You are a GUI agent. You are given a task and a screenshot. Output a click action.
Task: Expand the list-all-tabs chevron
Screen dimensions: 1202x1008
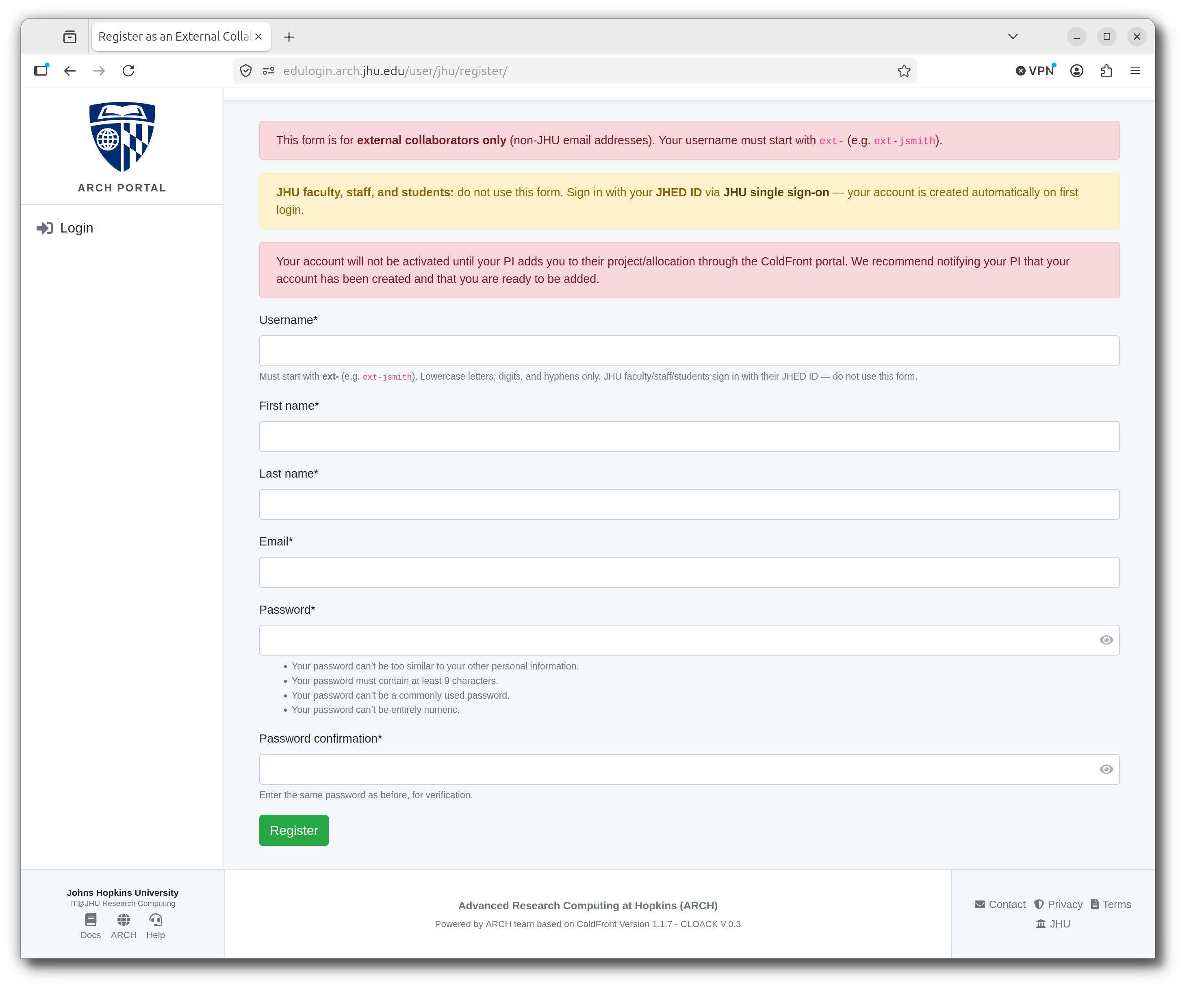(1013, 37)
